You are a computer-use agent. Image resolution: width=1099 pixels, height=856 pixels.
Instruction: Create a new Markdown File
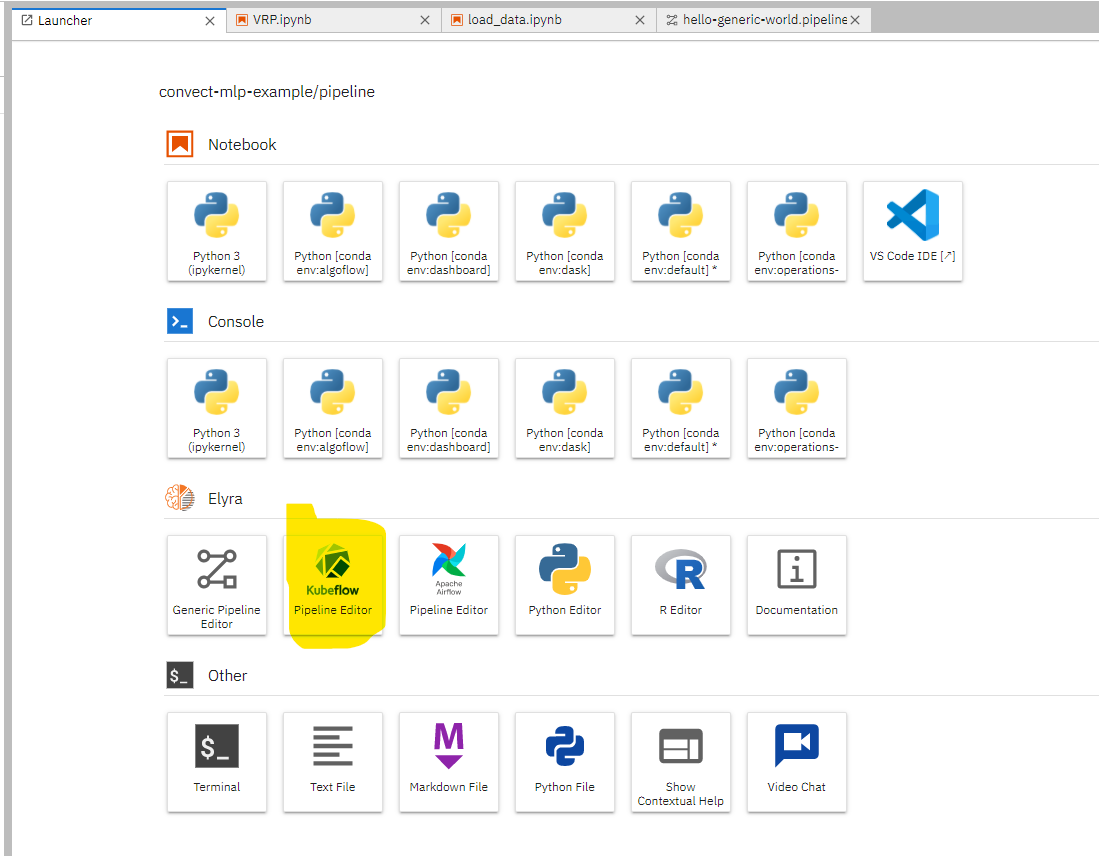449,762
